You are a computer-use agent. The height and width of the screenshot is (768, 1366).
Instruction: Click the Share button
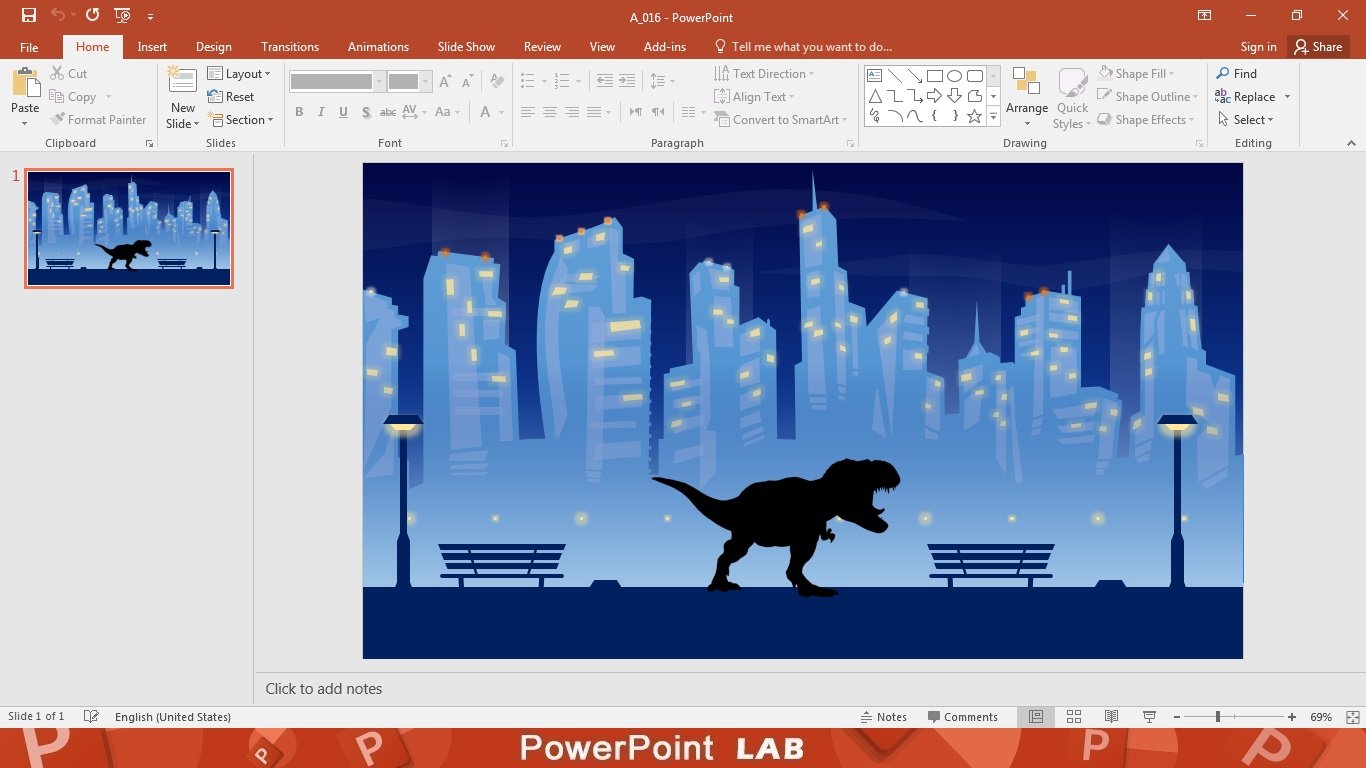point(1316,47)
